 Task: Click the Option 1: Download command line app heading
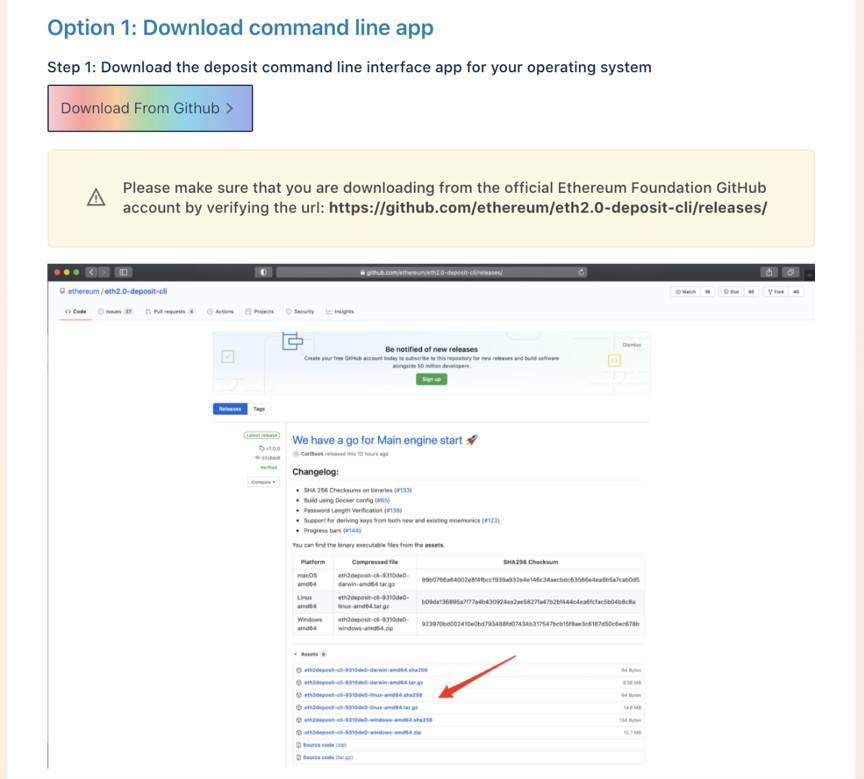click(x=240, y=28)
